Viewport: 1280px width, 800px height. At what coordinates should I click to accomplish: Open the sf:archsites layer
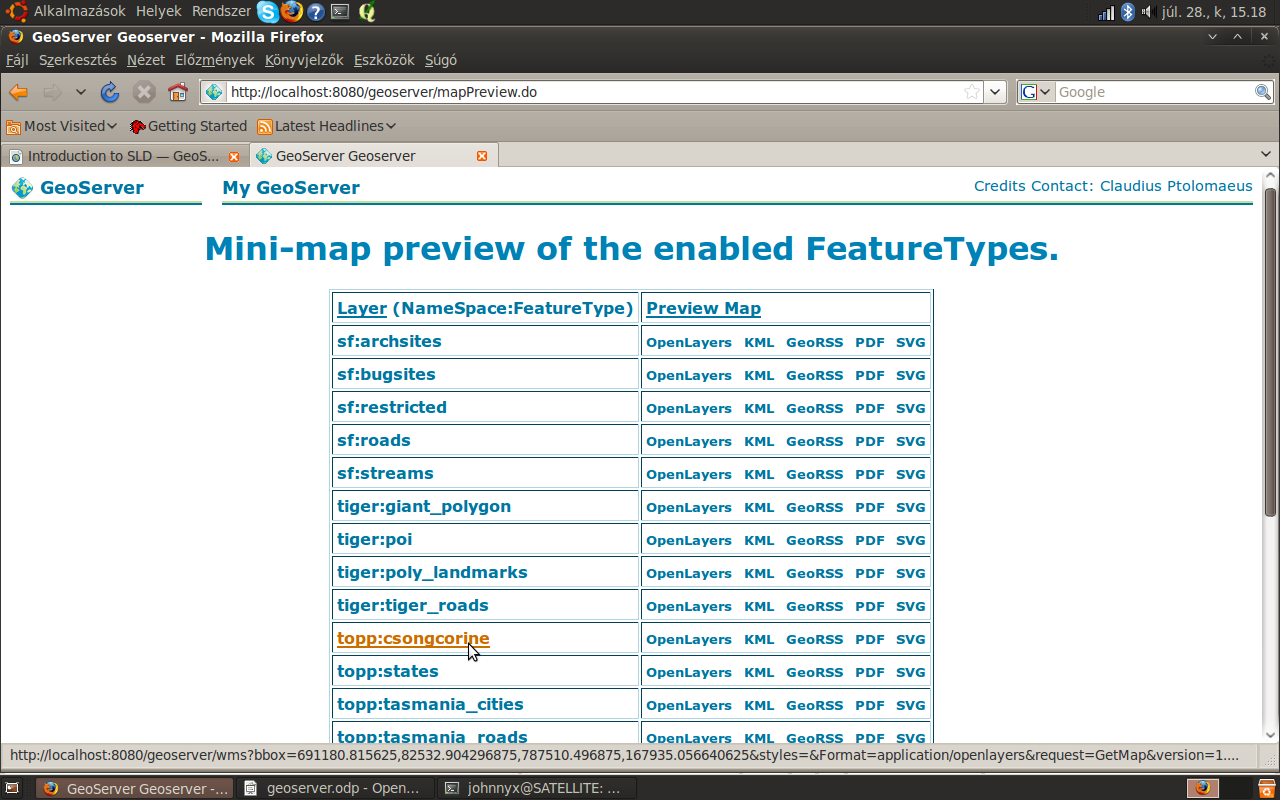tap(389, 341)
